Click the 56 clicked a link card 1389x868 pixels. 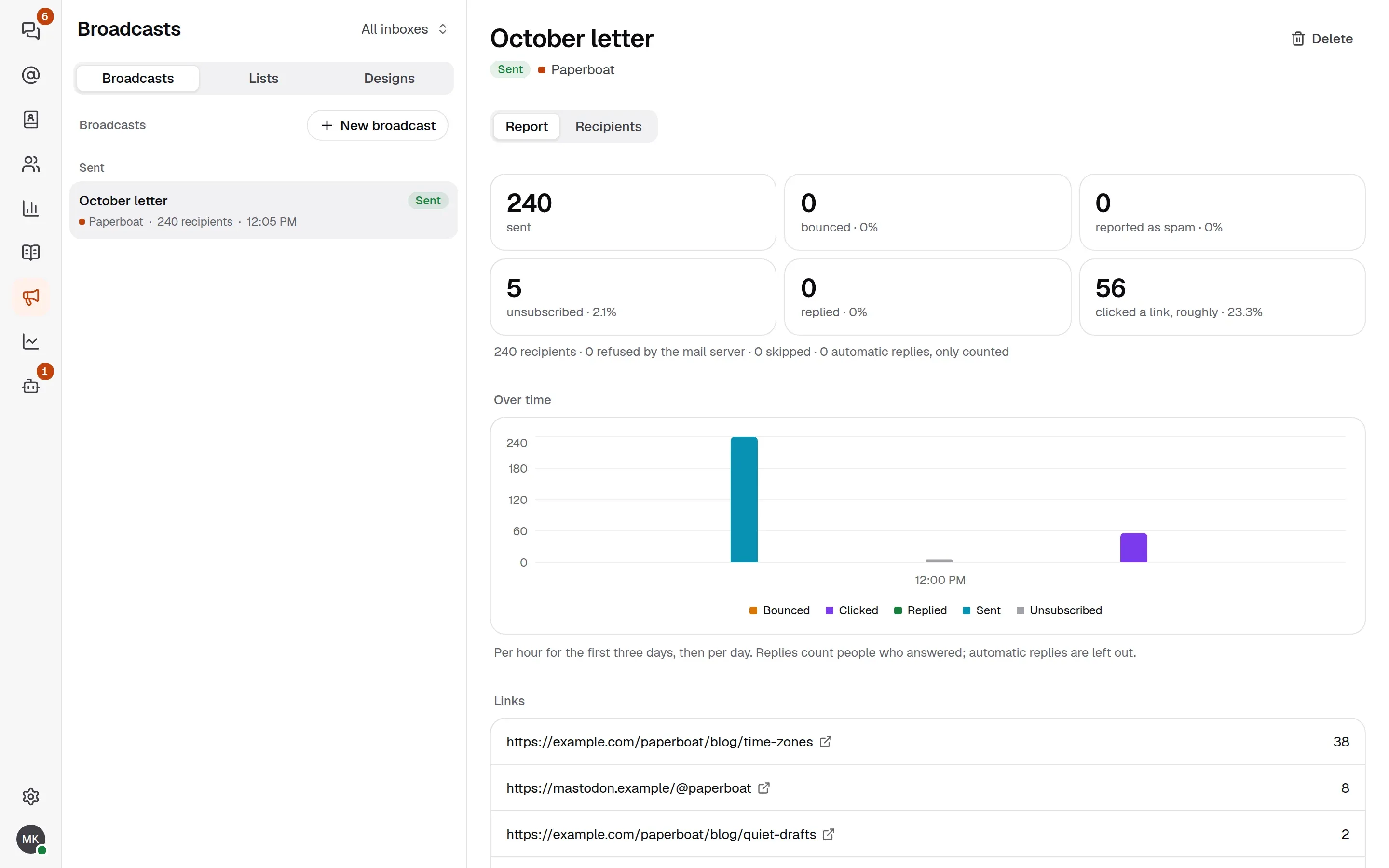(1222, 297)
